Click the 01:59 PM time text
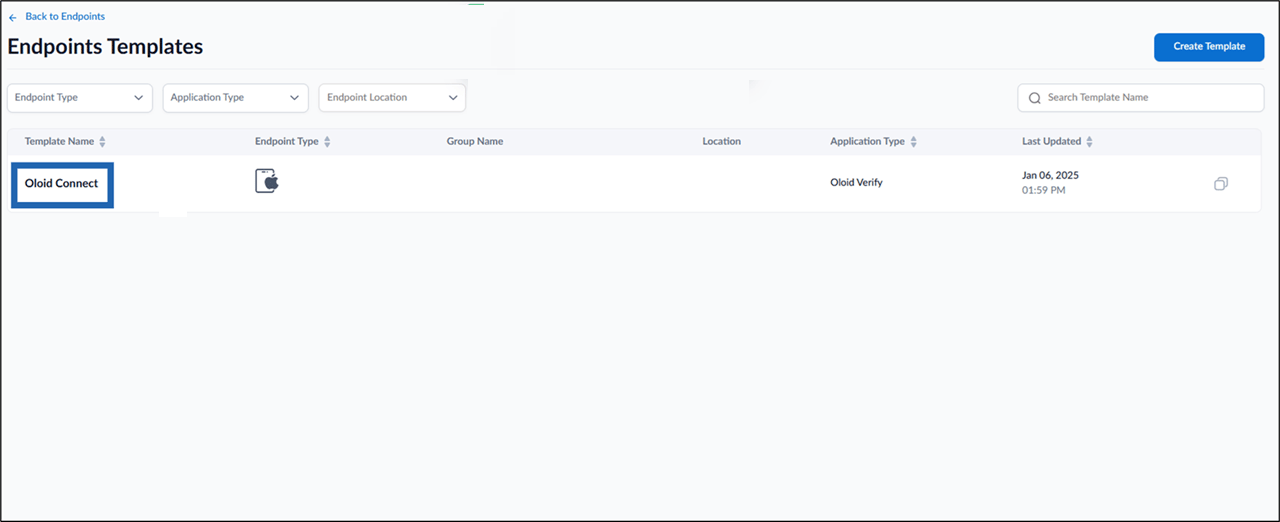The image size is (1280, 522). [x=1044, y=190]
